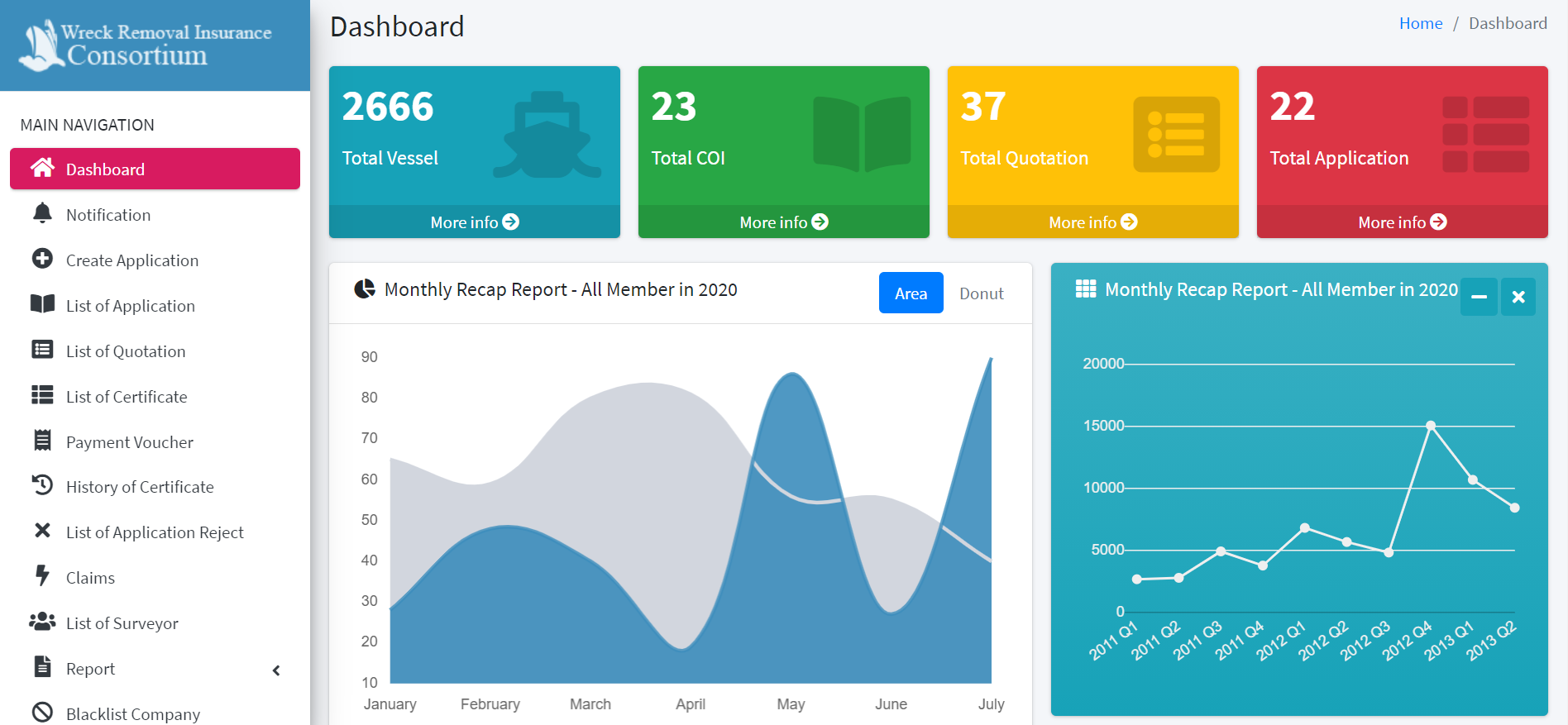1568x725 pixels.
Task: Click the bell icon beside Notification
Action: click(42, 213)
